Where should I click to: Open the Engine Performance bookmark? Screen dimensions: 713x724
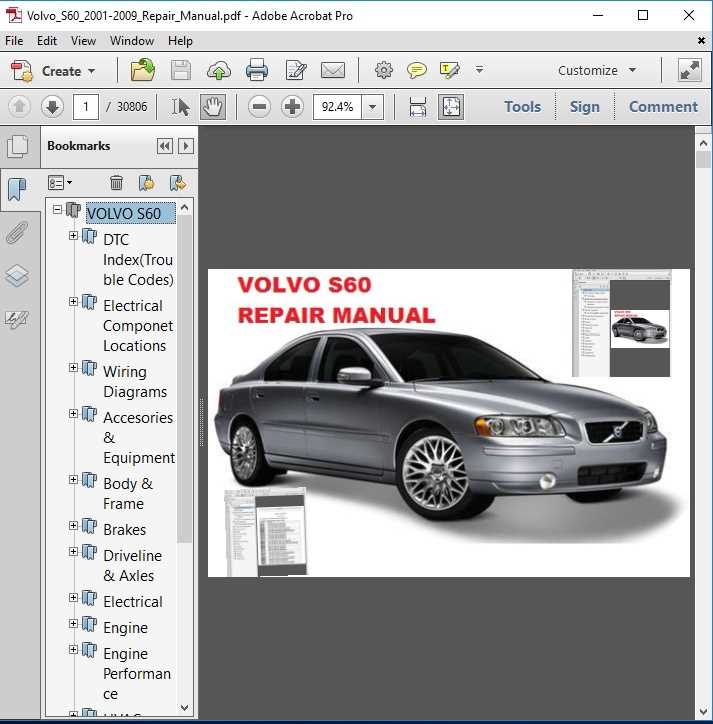[x=137, y=674]
